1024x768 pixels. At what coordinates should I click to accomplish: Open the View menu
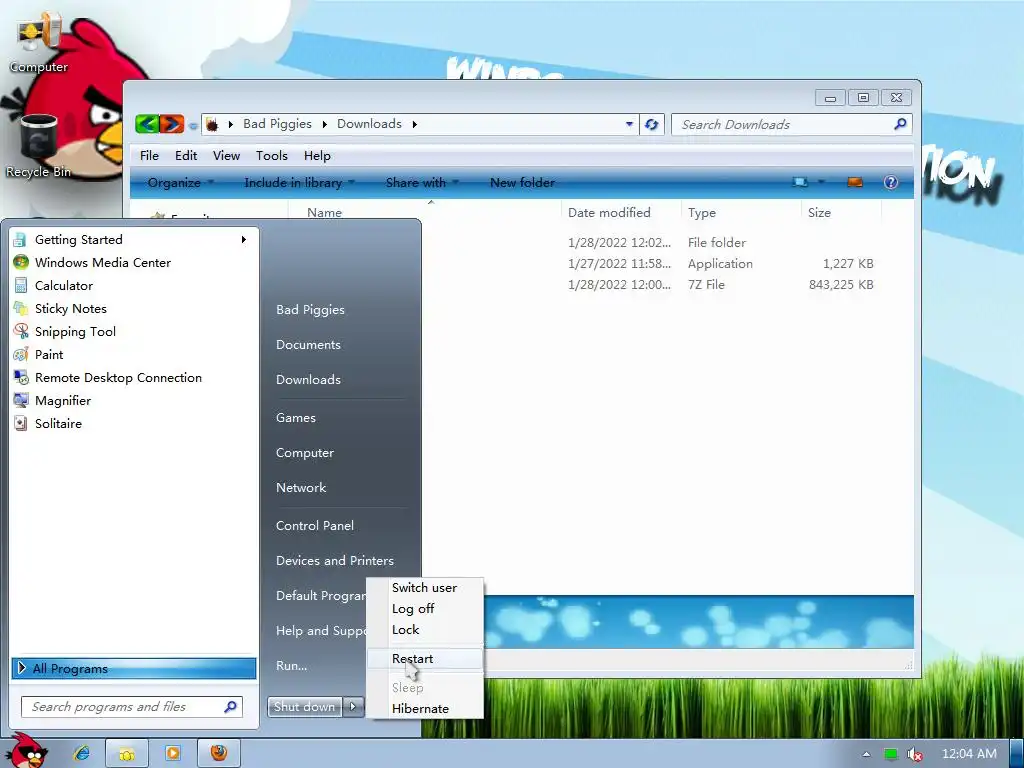[226, 155]
